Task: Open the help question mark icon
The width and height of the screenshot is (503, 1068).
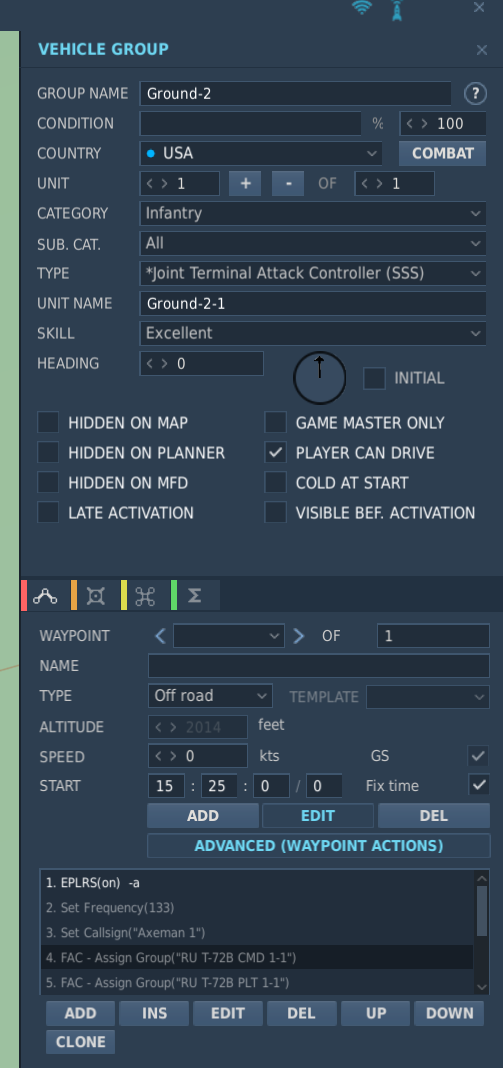Action: tap(475, 93)
